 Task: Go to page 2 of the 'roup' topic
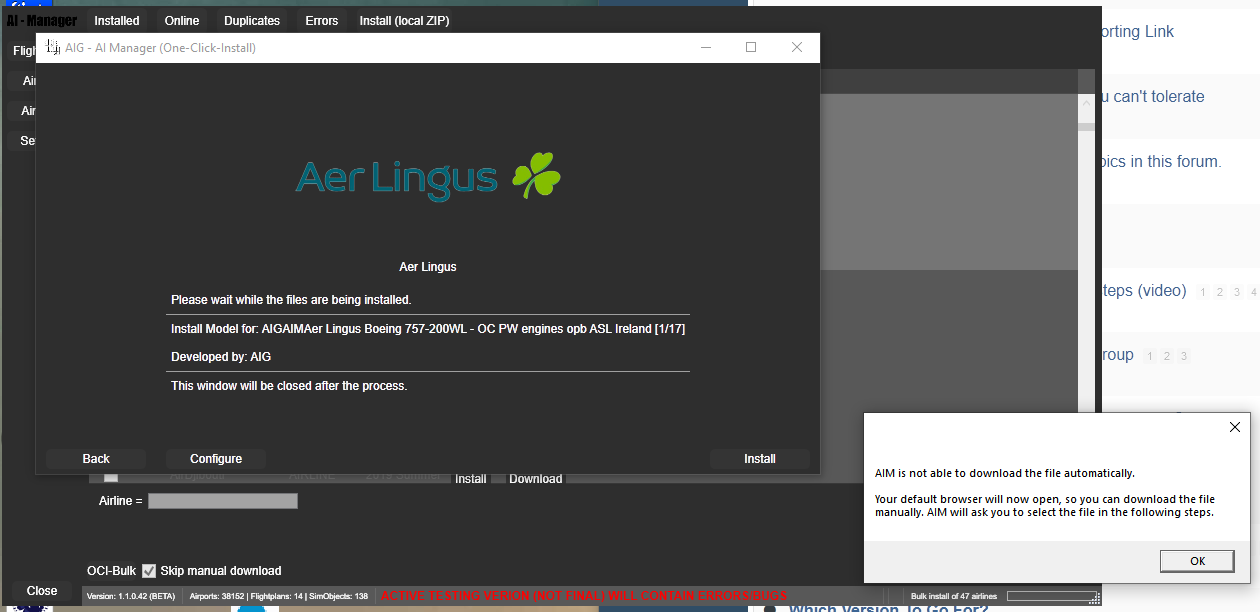click(x=1167, y=356)
